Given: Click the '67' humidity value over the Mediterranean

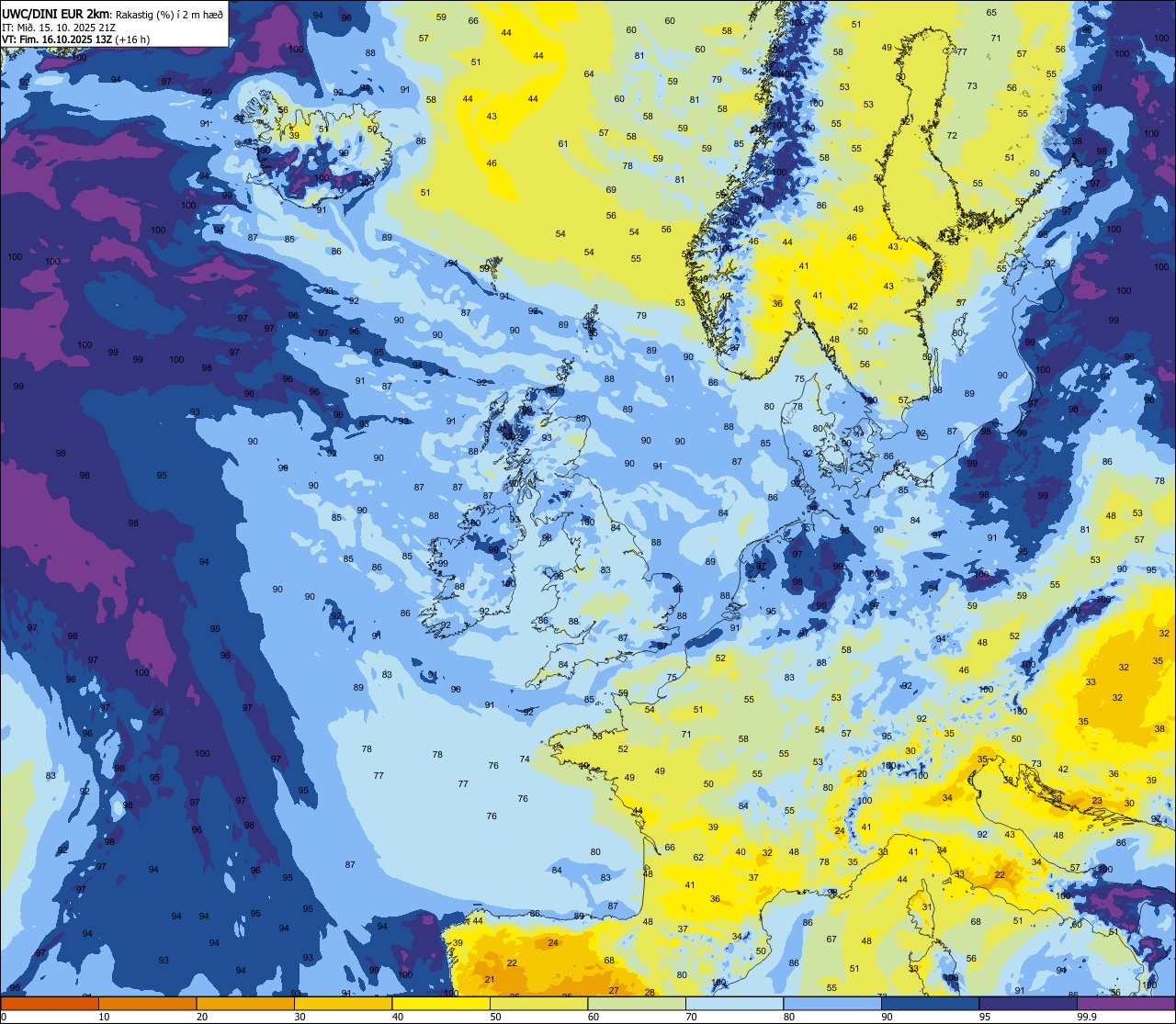Looking at the screenshot, I should [x=831, y=940].
